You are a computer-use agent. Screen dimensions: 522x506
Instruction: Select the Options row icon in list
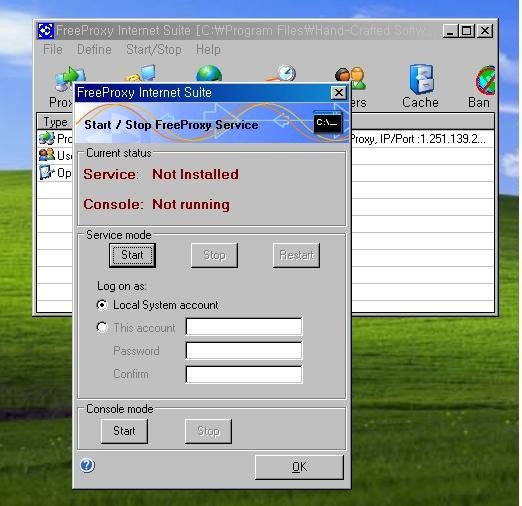[x=47, y=172]
